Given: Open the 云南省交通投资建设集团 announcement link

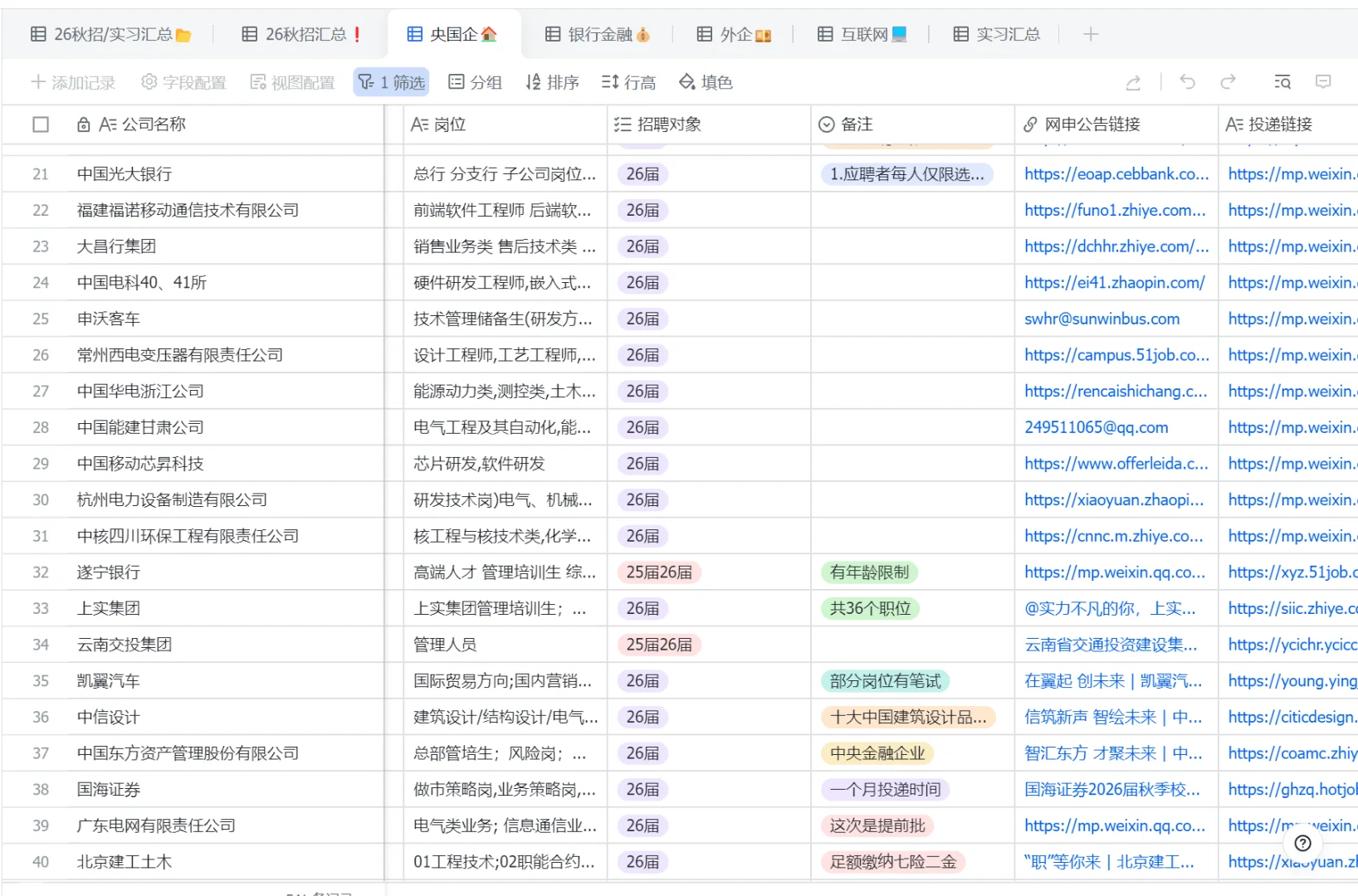Looking at the screenshot, I should pyautogui.click(x=1111, y=645).
